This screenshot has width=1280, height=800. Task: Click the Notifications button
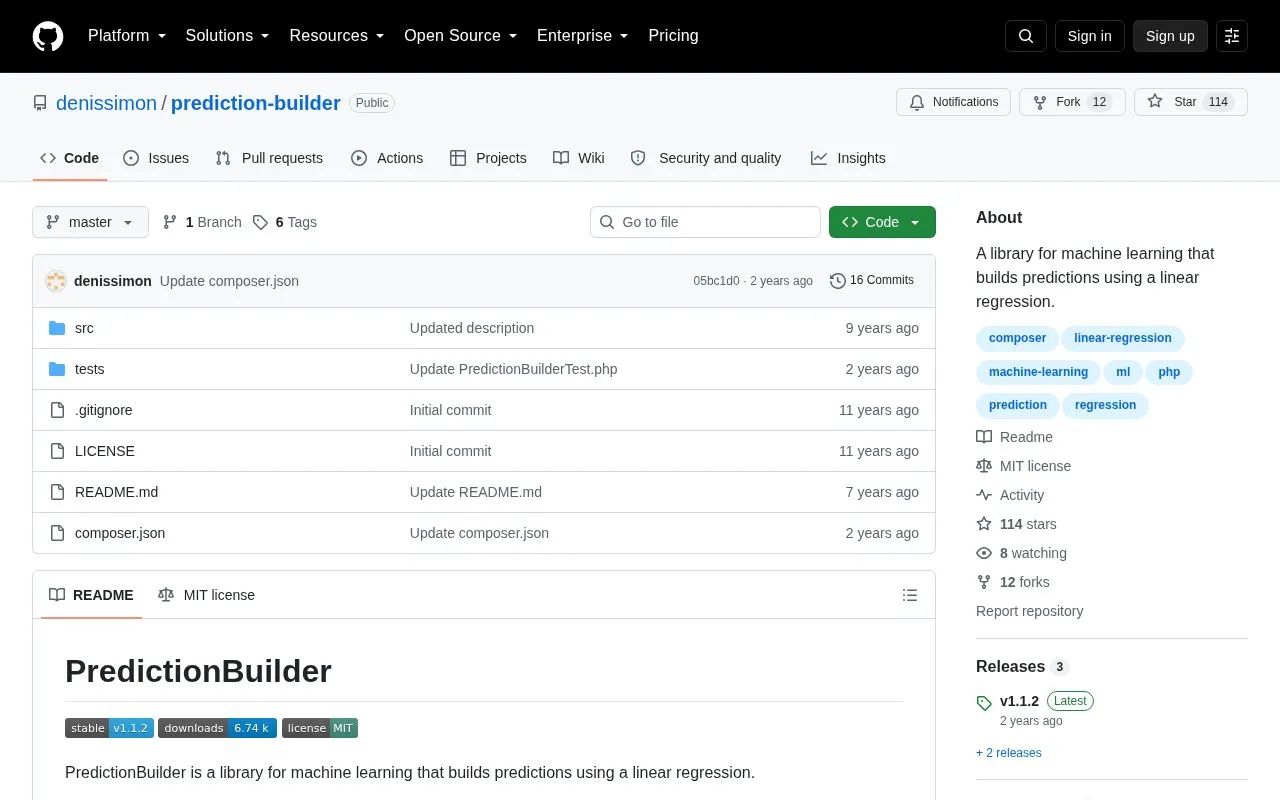954,102
